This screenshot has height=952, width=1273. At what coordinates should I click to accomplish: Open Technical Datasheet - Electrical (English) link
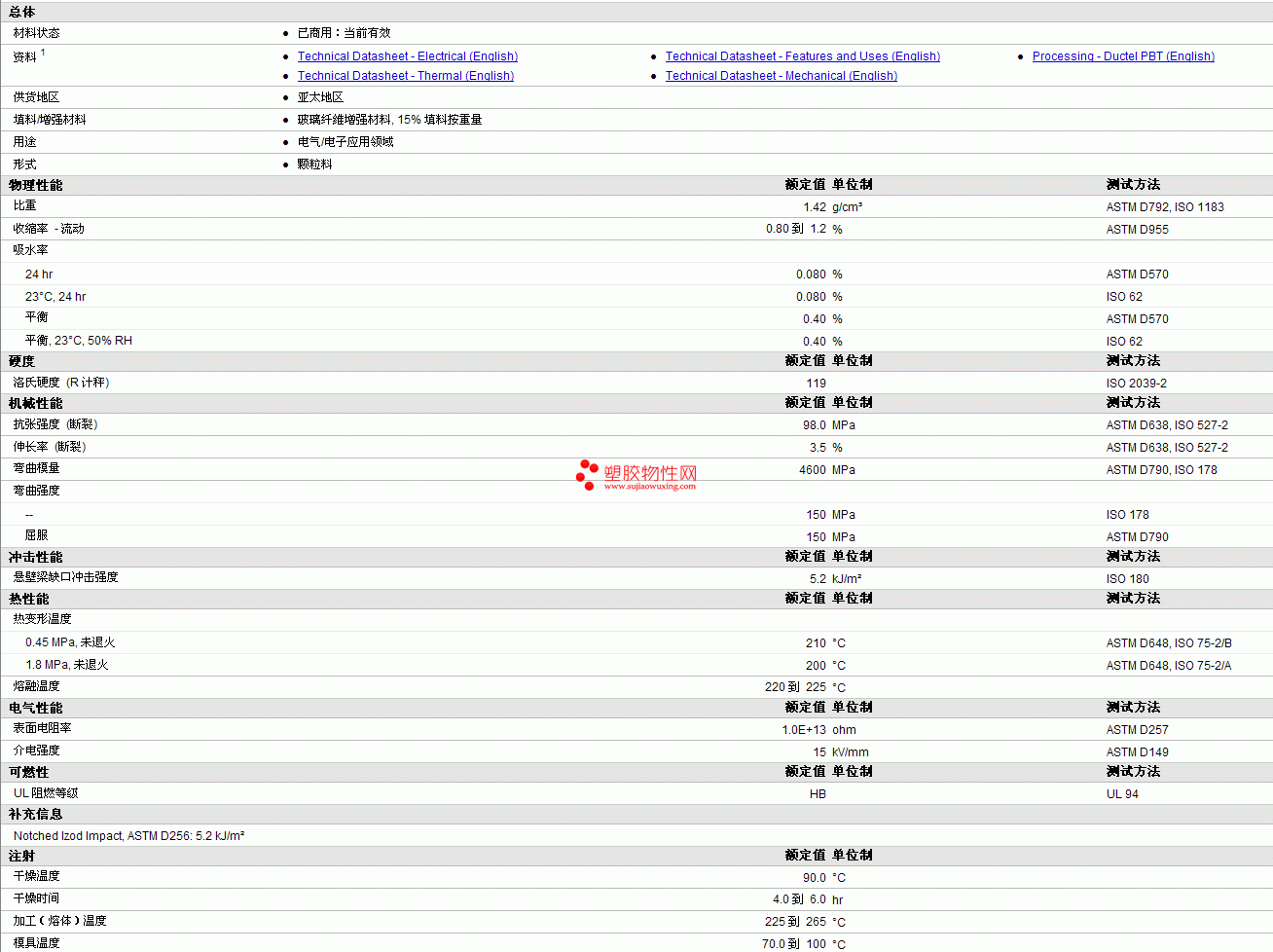[407, 56]
